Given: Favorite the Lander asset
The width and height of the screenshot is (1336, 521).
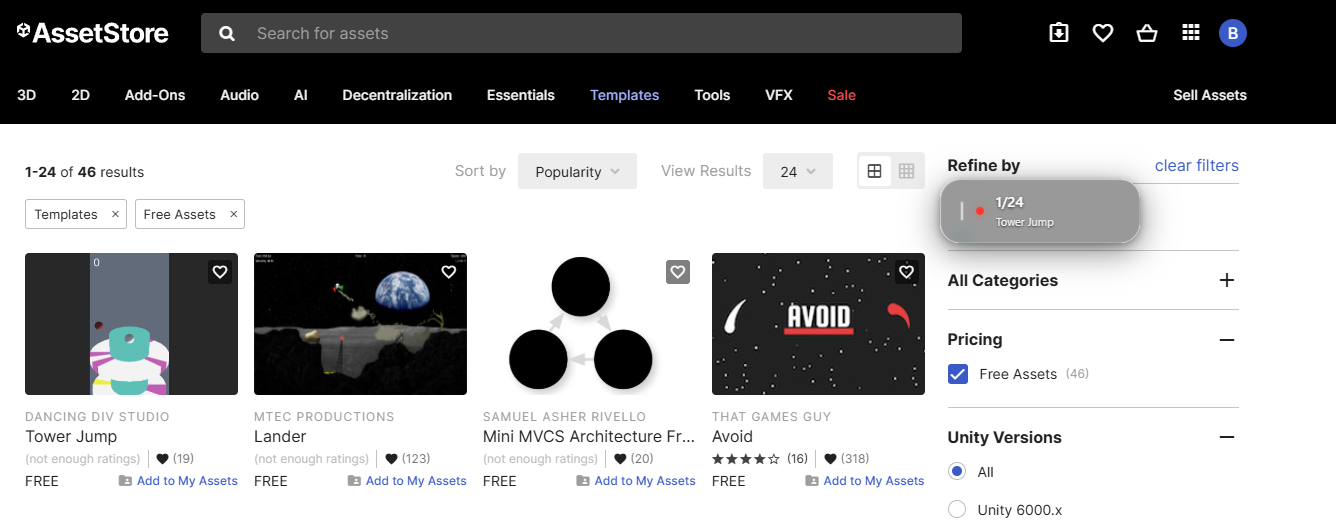Looking at the screenshot, I should point(449,272).
